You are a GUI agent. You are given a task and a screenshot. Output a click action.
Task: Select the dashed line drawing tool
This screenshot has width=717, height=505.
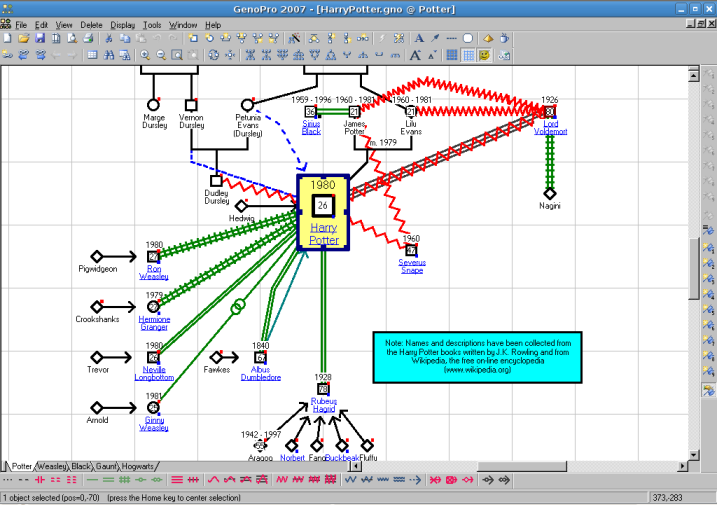click(451, 39)
